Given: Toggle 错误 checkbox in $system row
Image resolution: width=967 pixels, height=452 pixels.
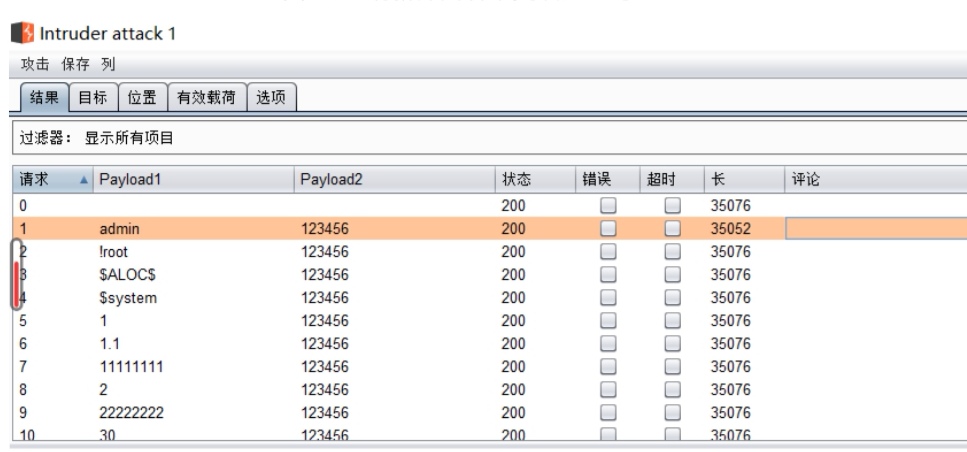Looking at the screenshot, I should click(x=608, y=298).
